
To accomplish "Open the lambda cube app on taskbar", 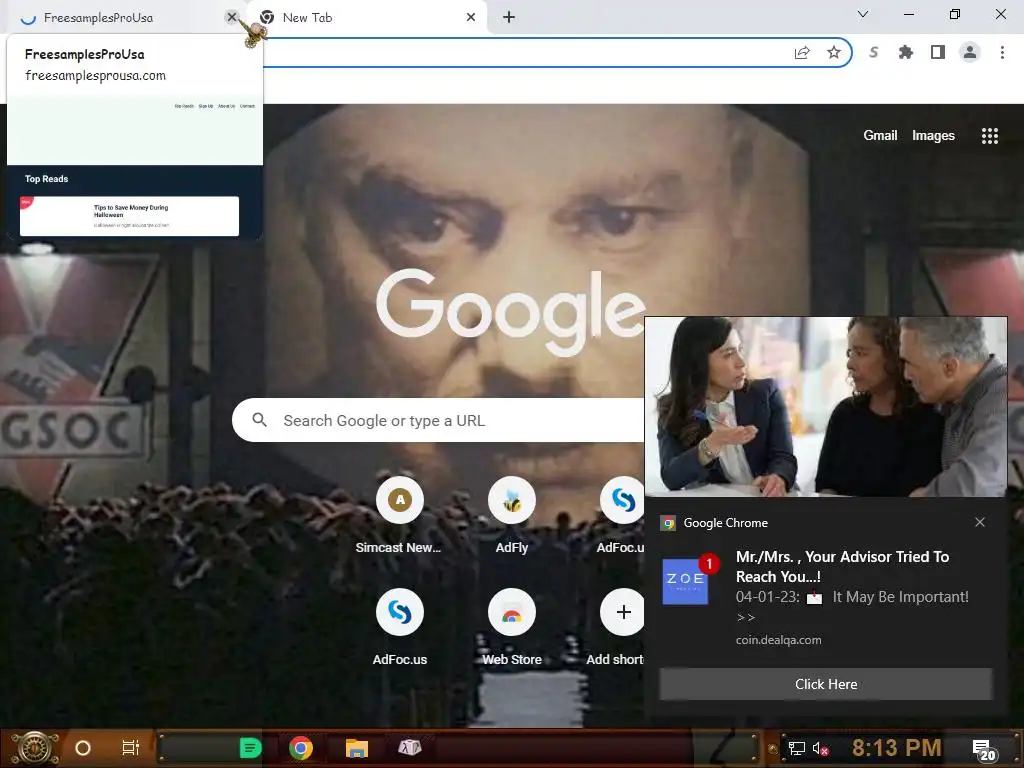I will [x=410, y=747].
